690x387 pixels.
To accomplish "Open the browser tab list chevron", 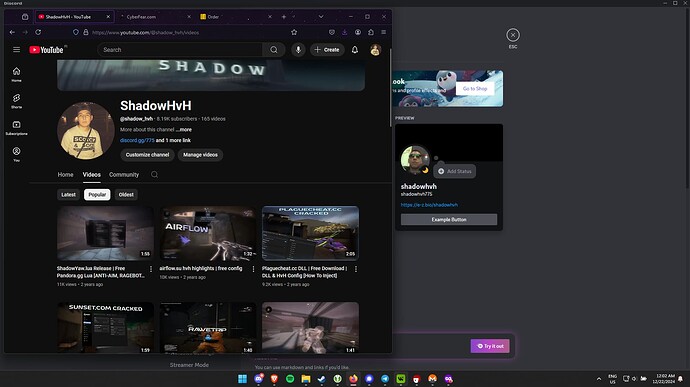I will pos(321,17).
